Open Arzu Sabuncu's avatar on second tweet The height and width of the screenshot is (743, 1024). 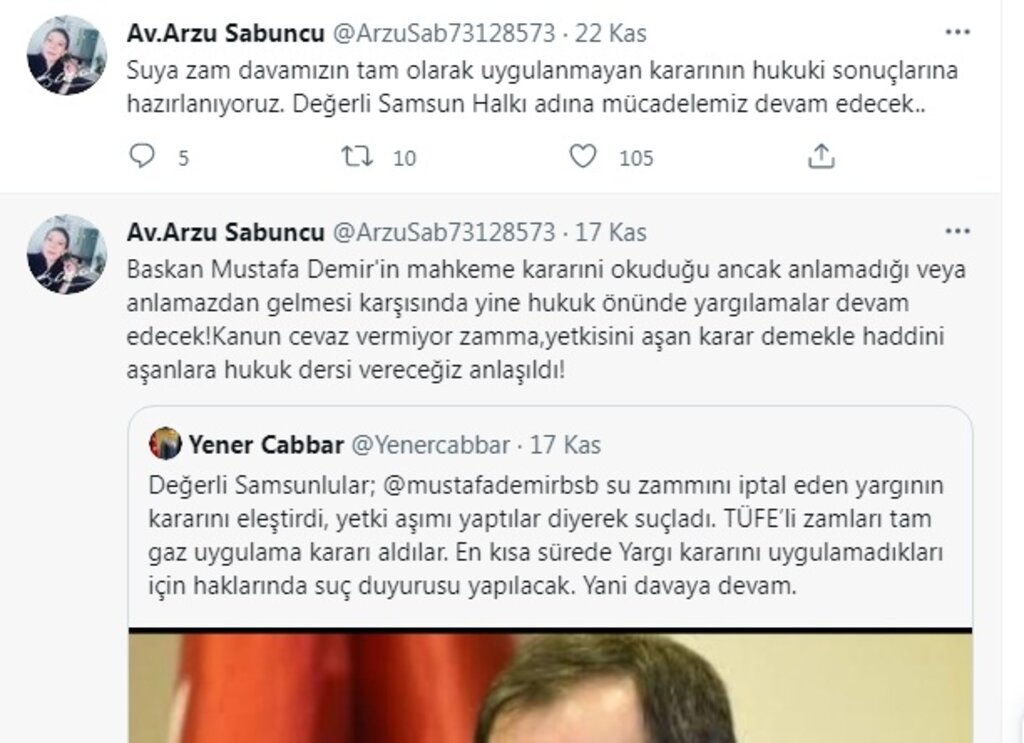click(67, 254)
